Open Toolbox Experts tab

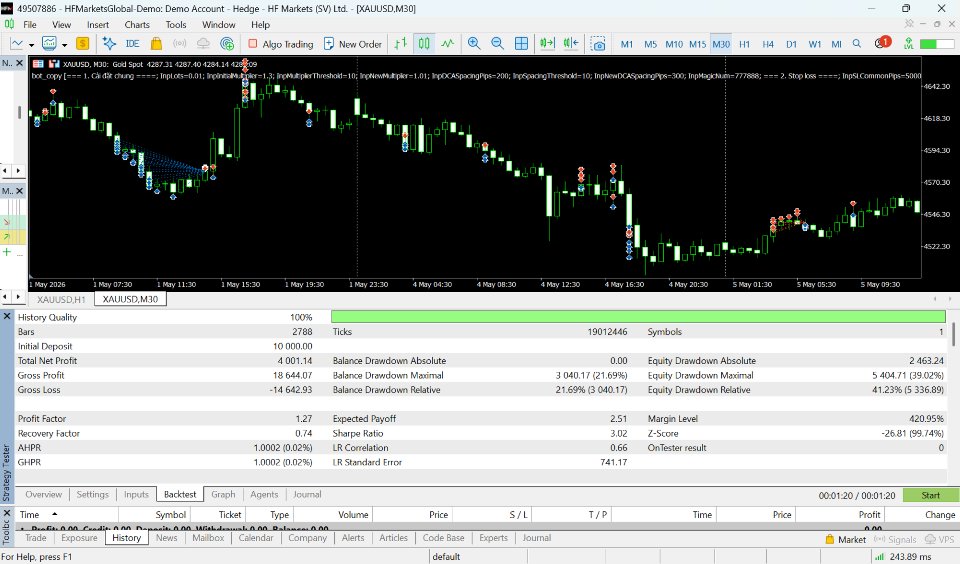[x=493, y=538]
